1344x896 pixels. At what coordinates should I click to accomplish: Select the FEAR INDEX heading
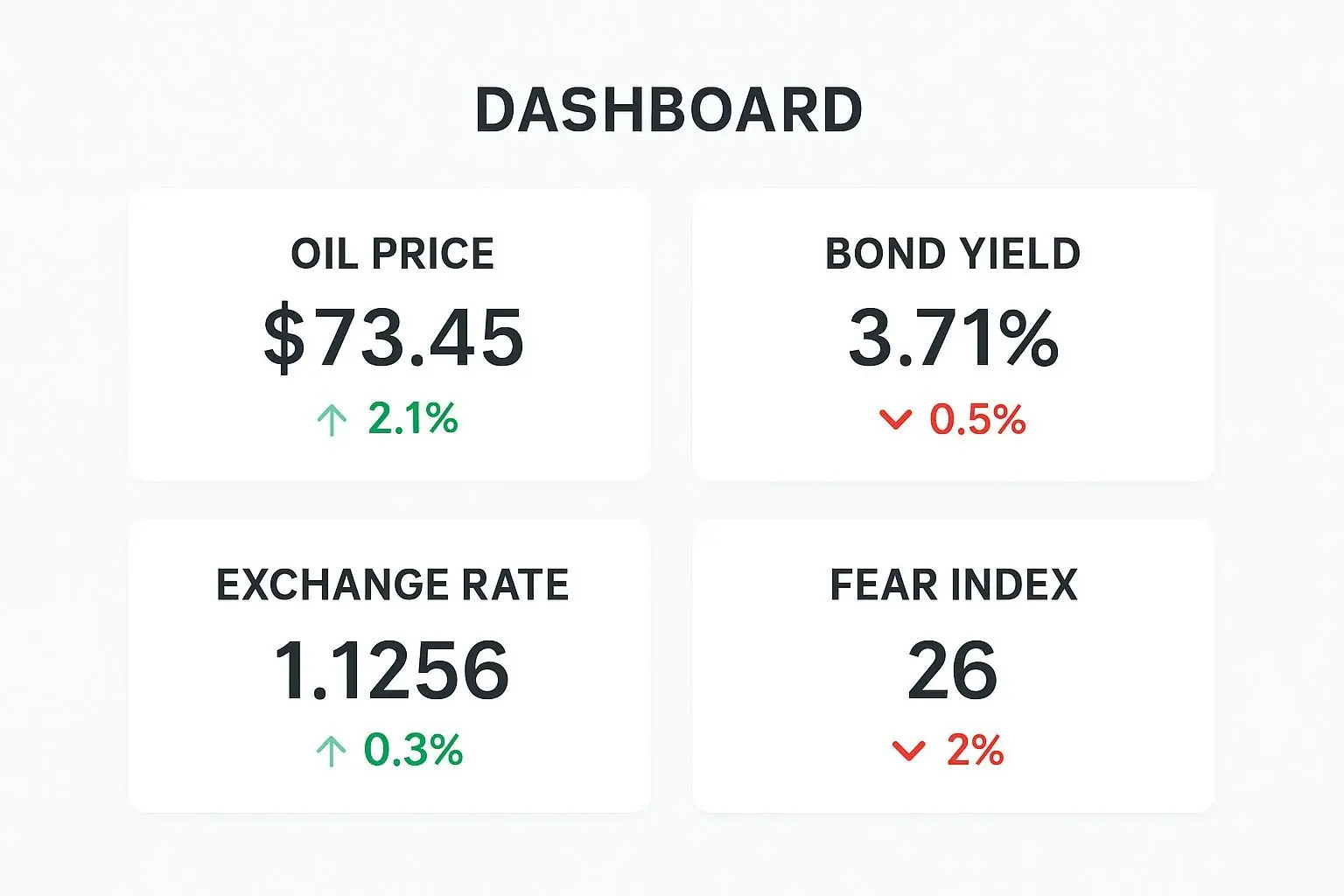coord(953,584)
